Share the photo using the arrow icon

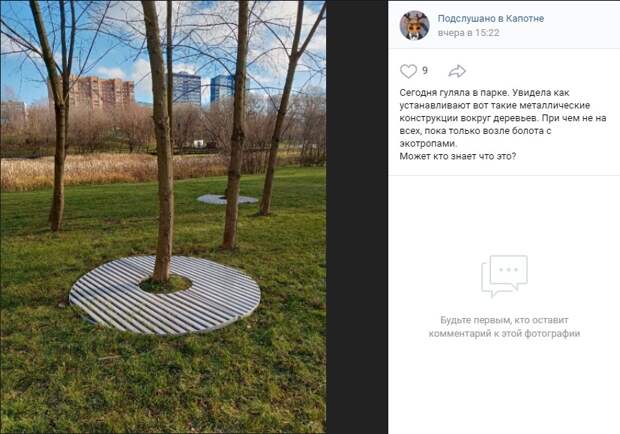click(457, 71)
